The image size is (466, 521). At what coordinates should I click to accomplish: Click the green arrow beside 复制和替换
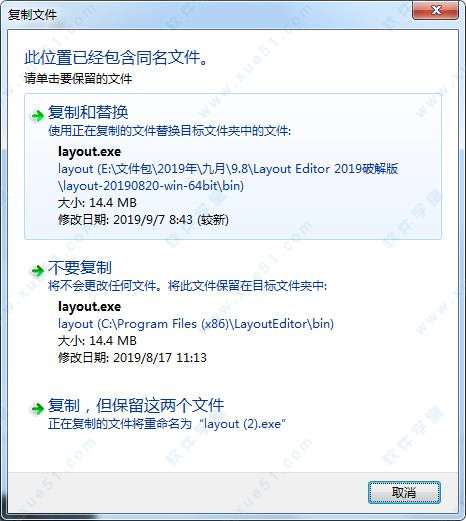click(38, 116)
